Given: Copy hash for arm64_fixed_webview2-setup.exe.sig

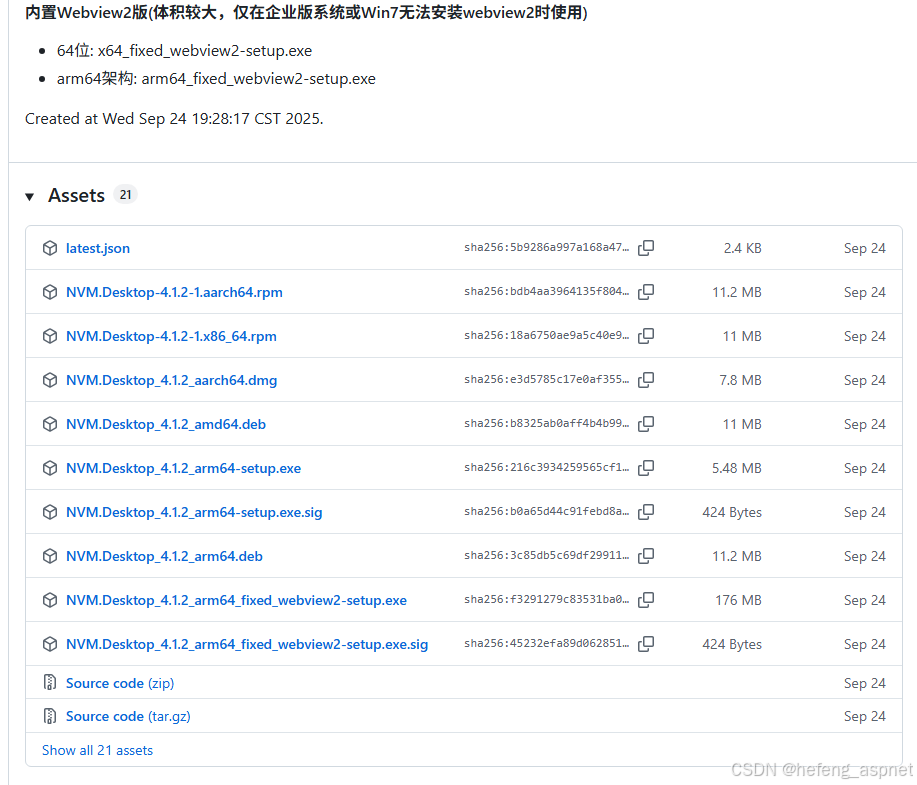Looking at the screenshot, I should click(646, 644).
